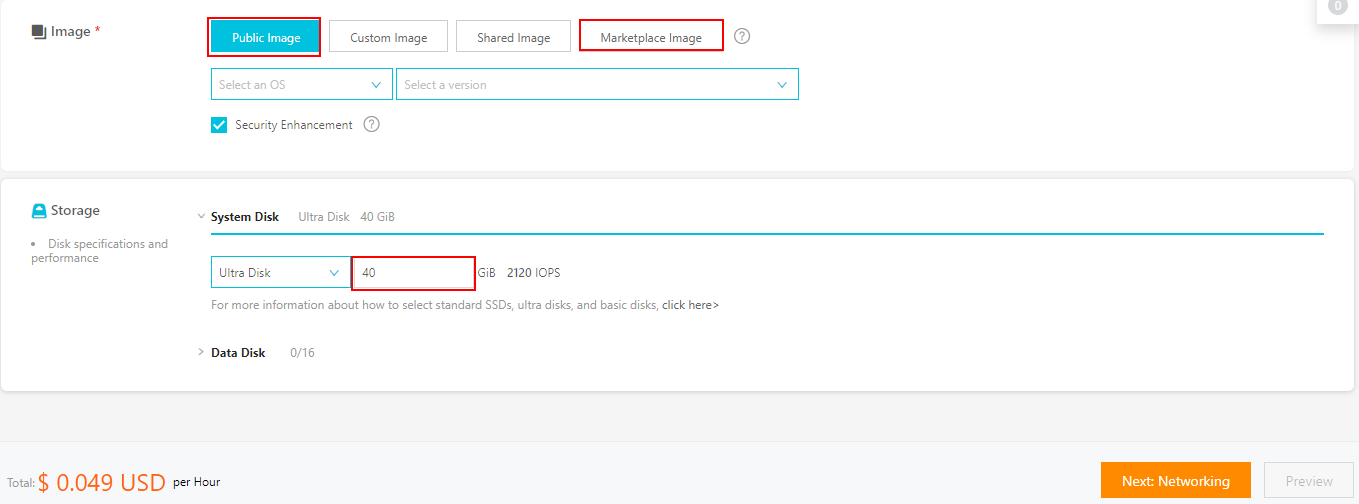Click the badge showing 0 at top right
Viewport: 1359px width, 504px height.
click(x=1337, y=7)
